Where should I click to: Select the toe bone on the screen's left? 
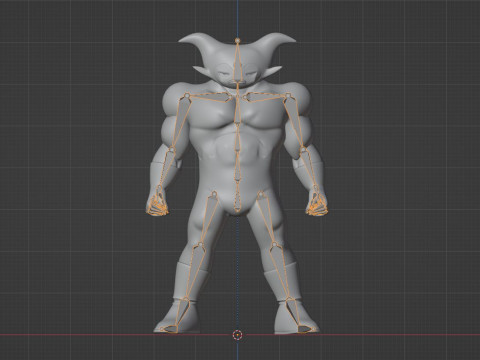click(169, 329)
